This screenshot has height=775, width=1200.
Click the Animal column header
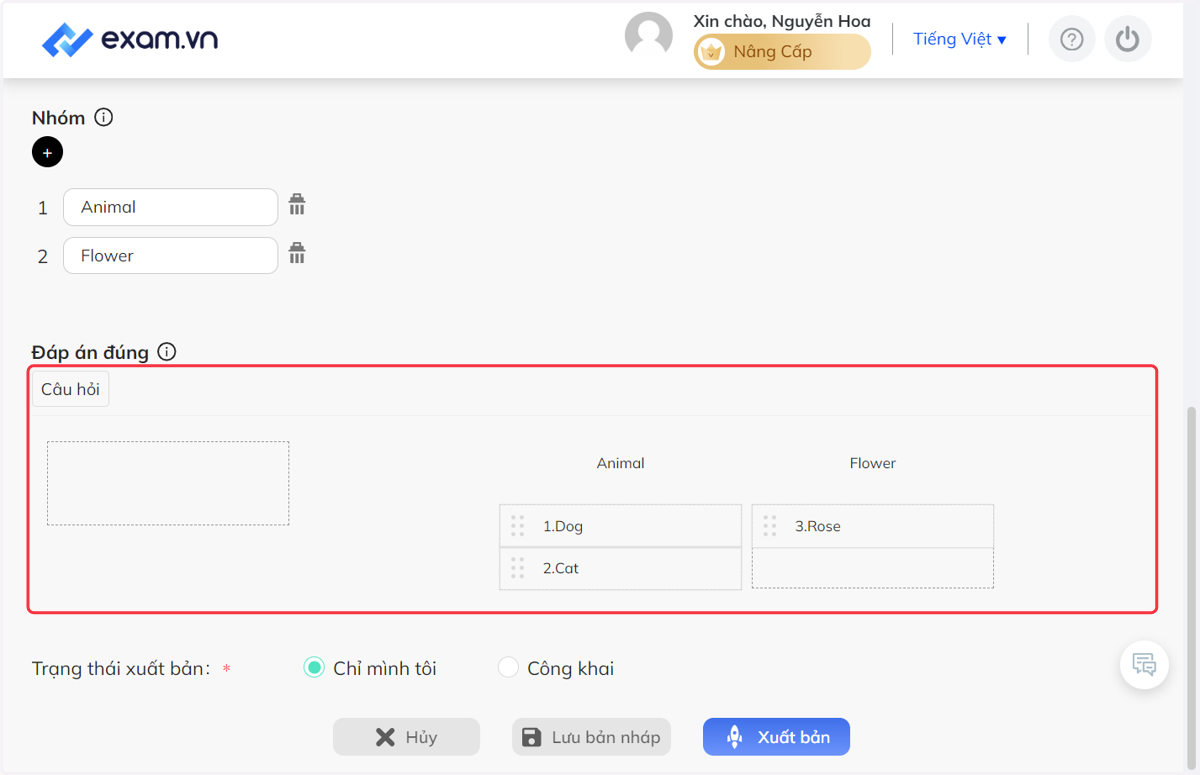620,463
